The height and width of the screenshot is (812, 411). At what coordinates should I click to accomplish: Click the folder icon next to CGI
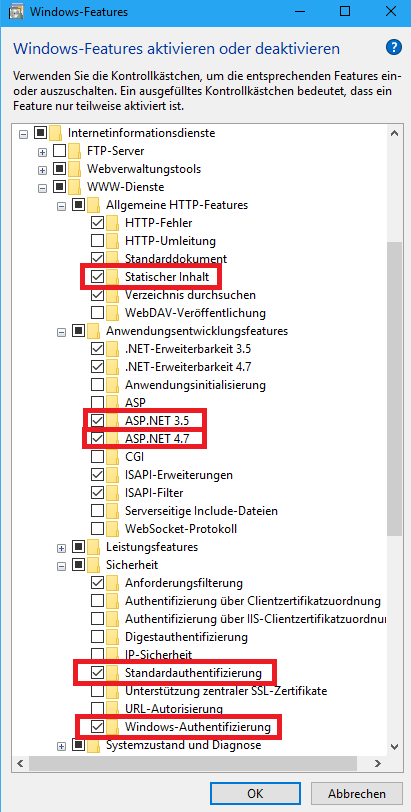coord(112,456)
